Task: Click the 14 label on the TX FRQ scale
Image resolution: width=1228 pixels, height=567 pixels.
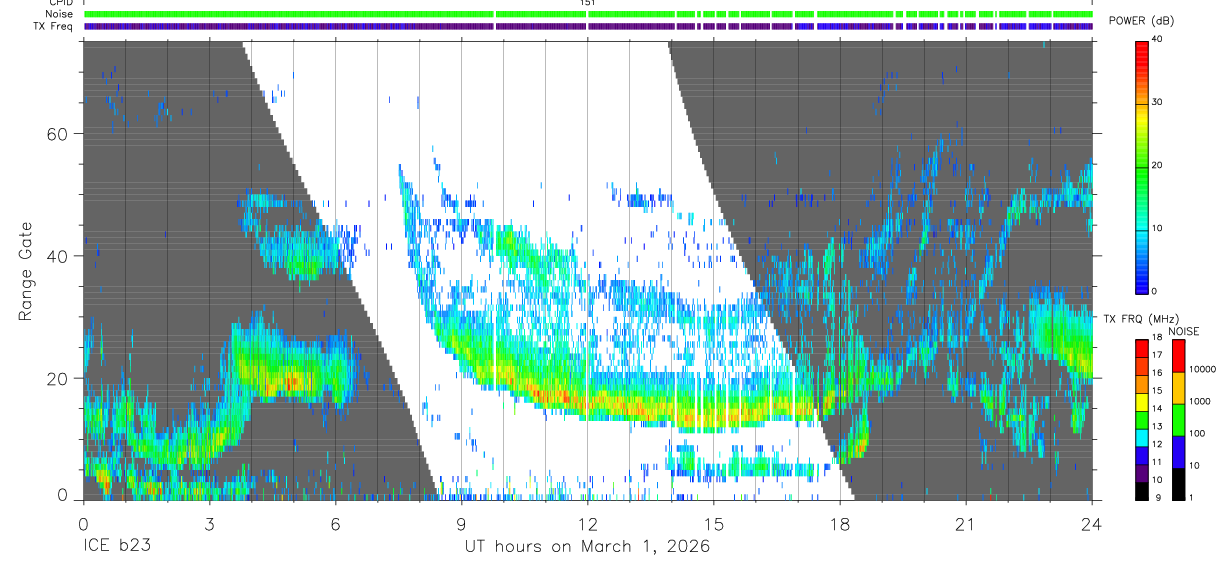Action: [1157, 409]
